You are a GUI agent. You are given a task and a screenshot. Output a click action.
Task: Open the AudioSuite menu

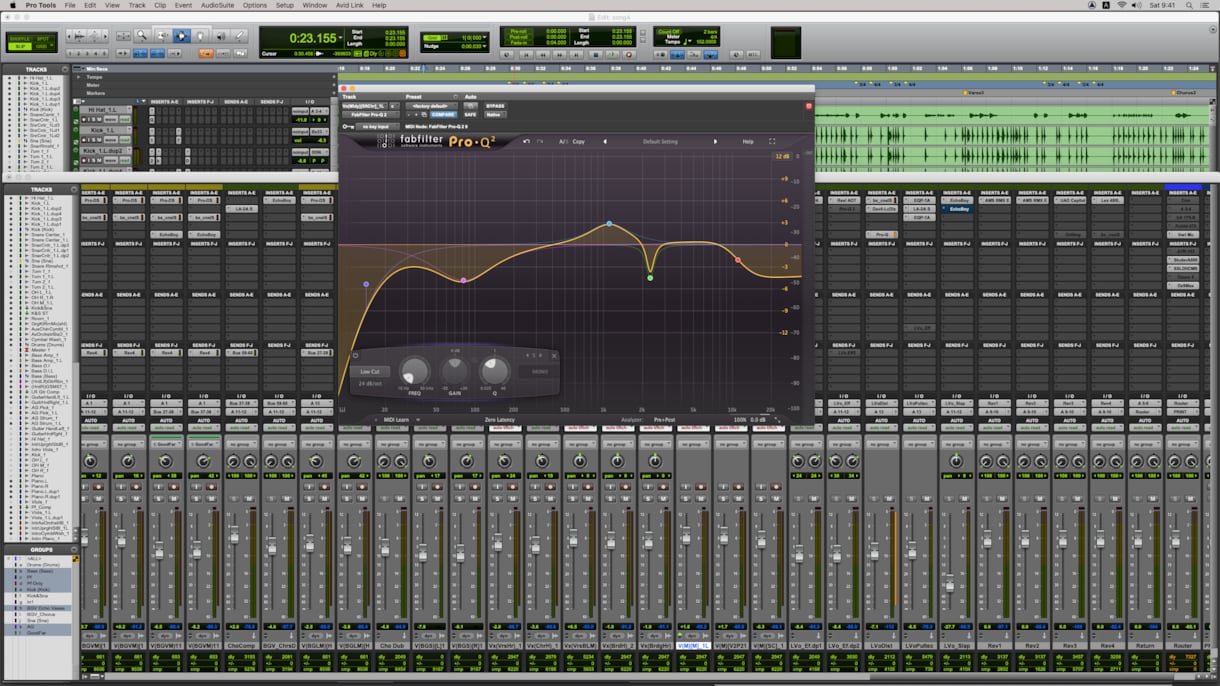pos(217,5)
